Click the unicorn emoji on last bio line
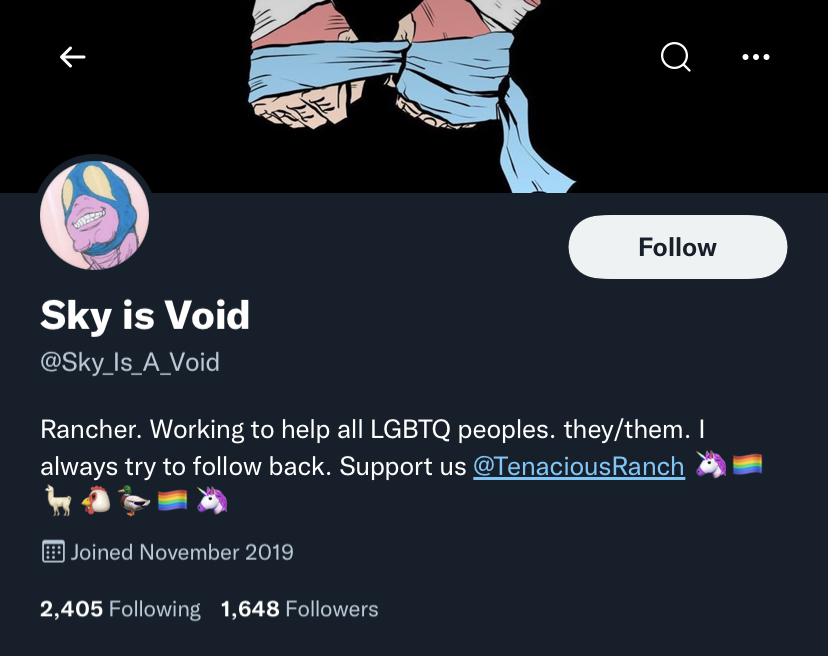This screenshot has width=828, height=656. [x=211, y=500]
